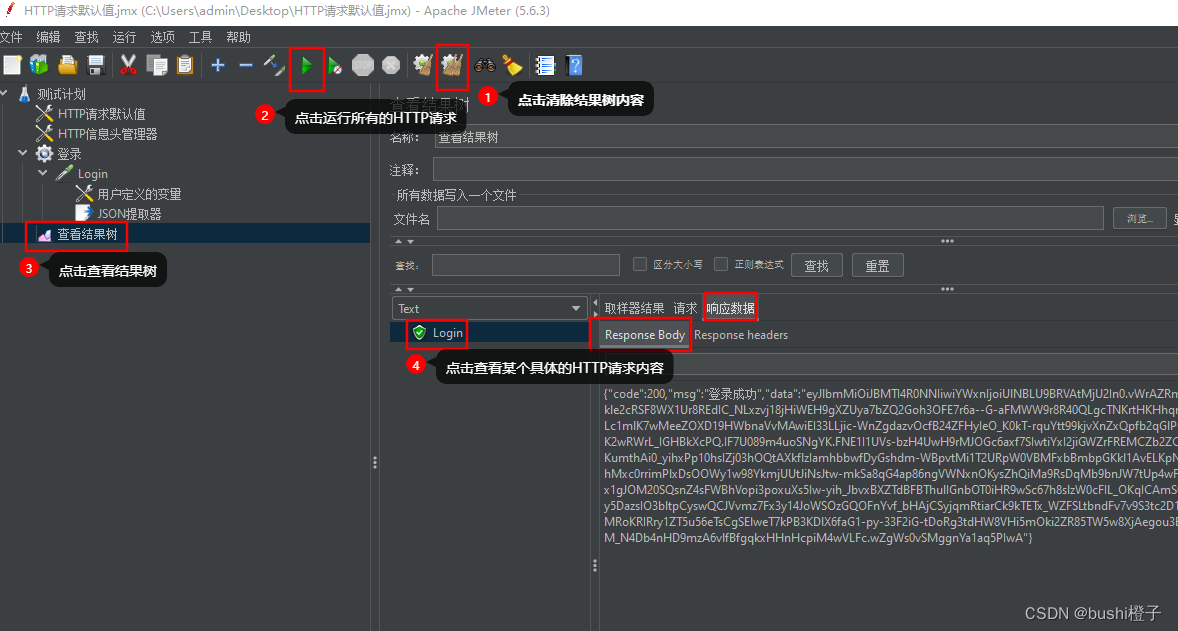This screenshot has height=631, width=1178.
Task: Open the 查找 menu in menu bar
Action: click(86, 37)
